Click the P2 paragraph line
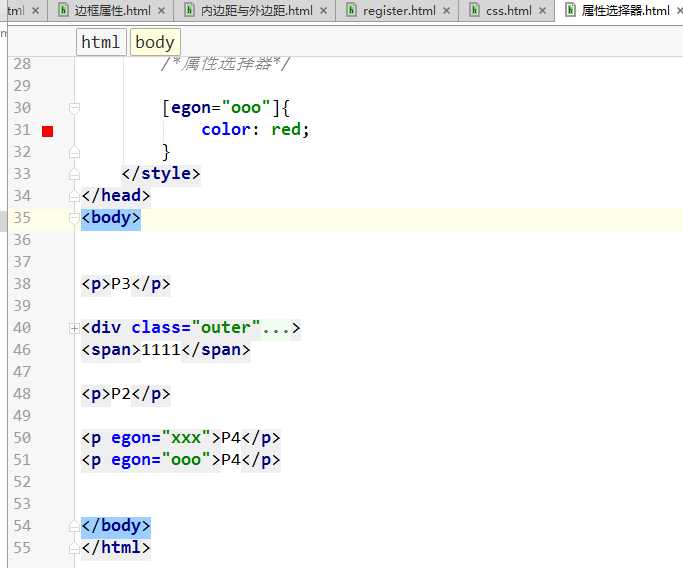683x568 pixels. pyautogui.click(x=126, y=394)
